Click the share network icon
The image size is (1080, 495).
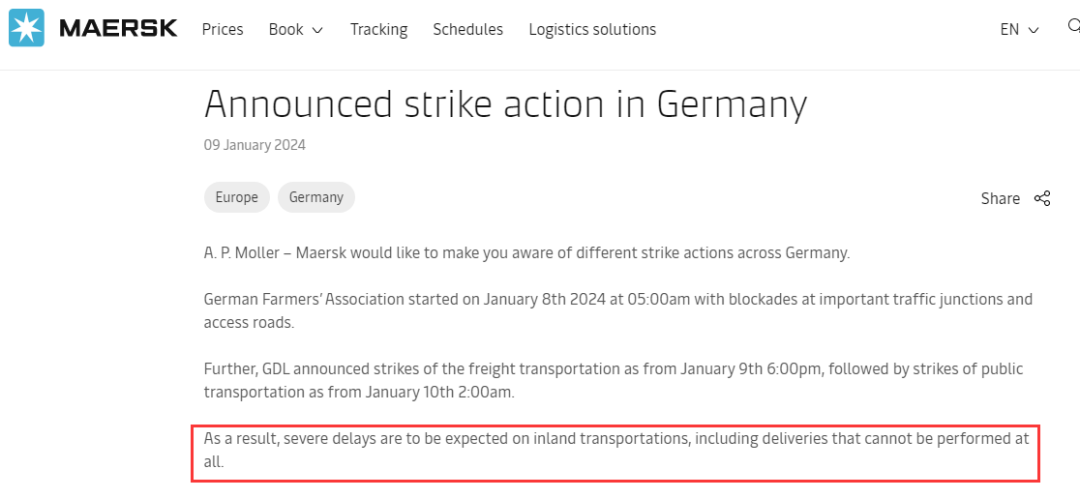click(1042, 198)
